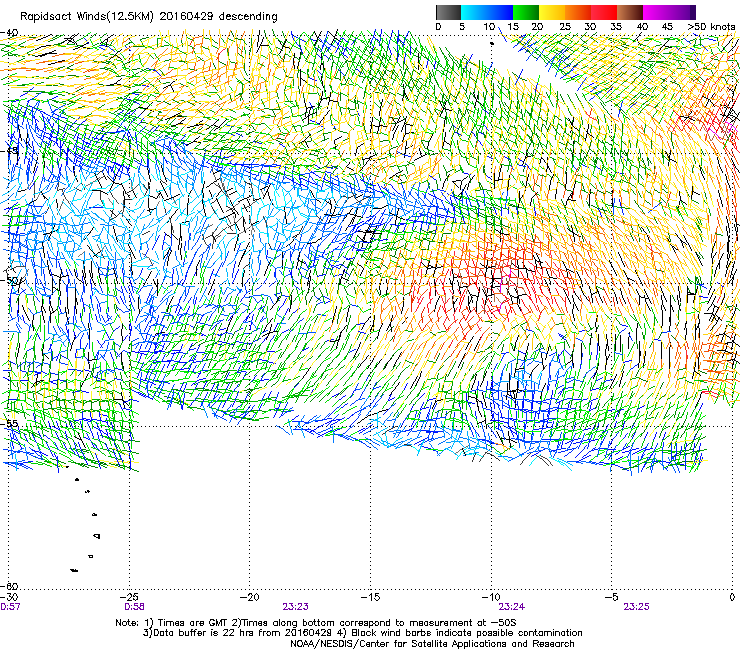Click the legend tick label '40'

[x=643, y=27]
